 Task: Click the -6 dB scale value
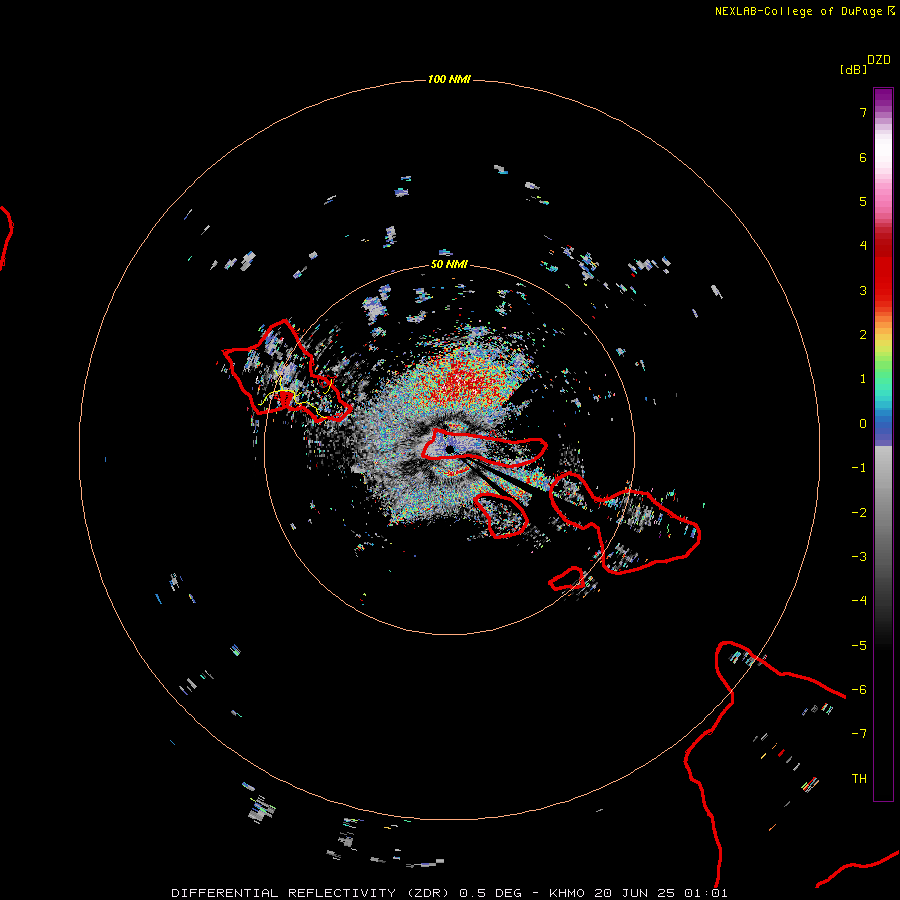859,689
